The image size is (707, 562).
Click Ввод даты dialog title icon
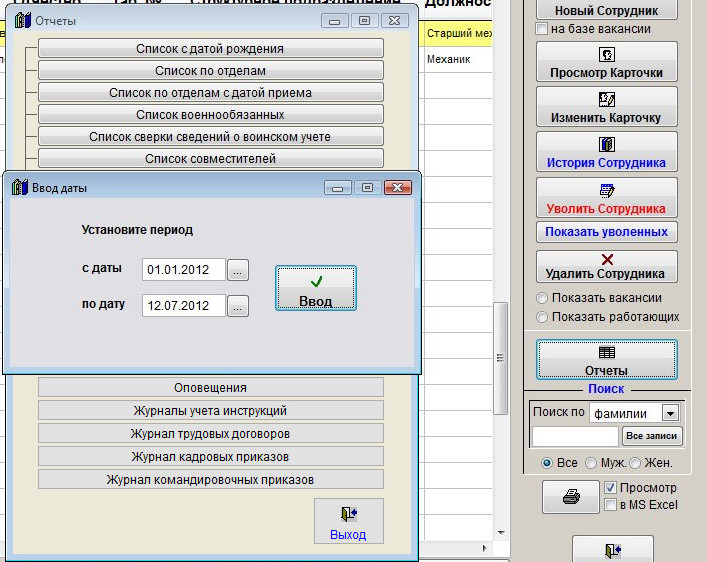19,187
